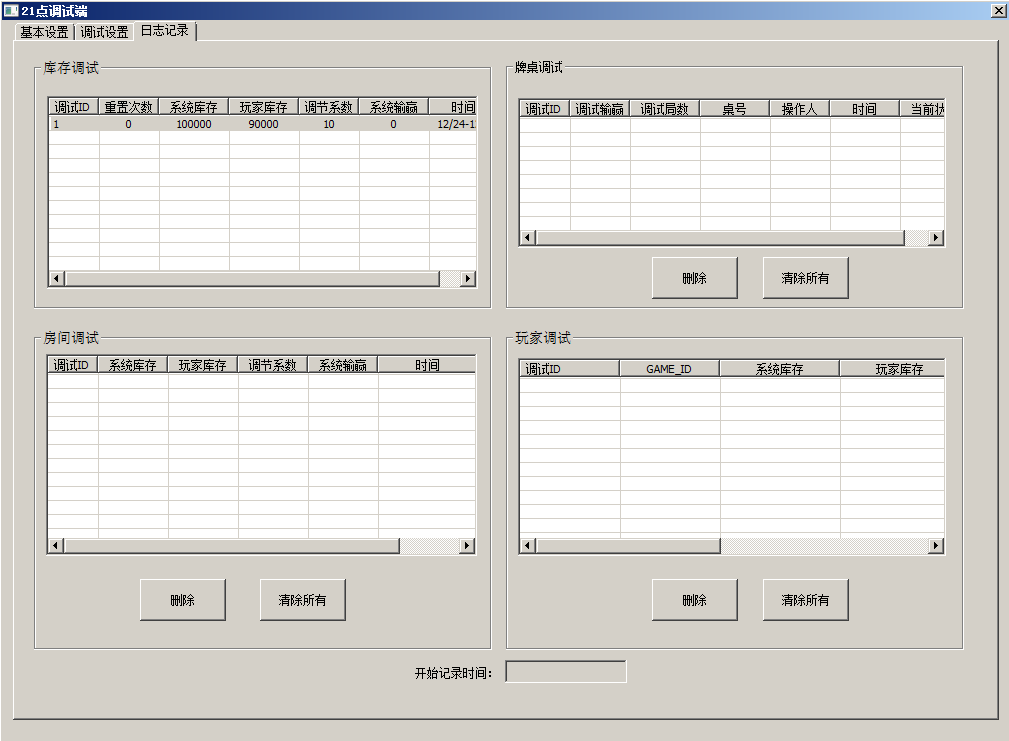The image size is (1009, 741).
Task: Click 删除 button under 房间调试
Action: tap(182, 600)
